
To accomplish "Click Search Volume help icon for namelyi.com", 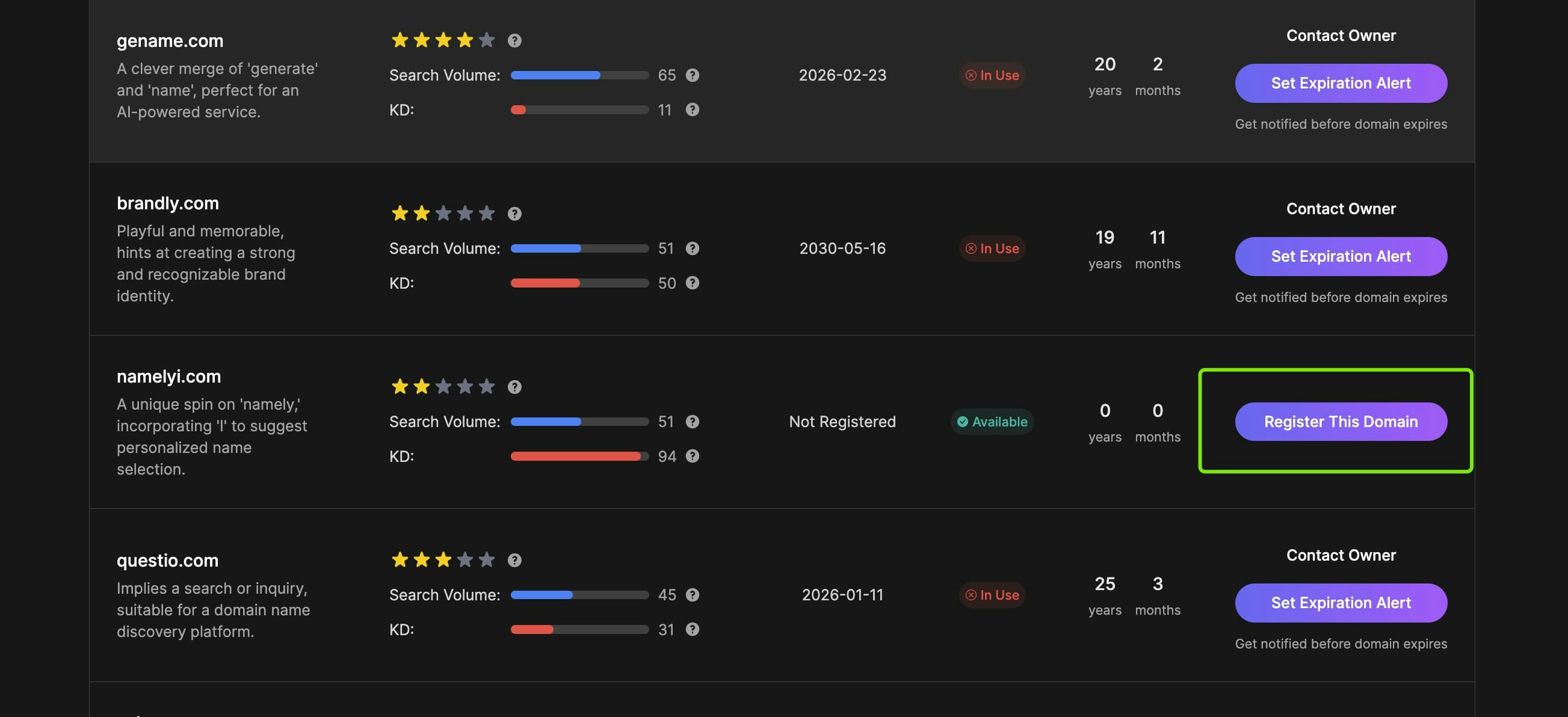I will (692, 421).
